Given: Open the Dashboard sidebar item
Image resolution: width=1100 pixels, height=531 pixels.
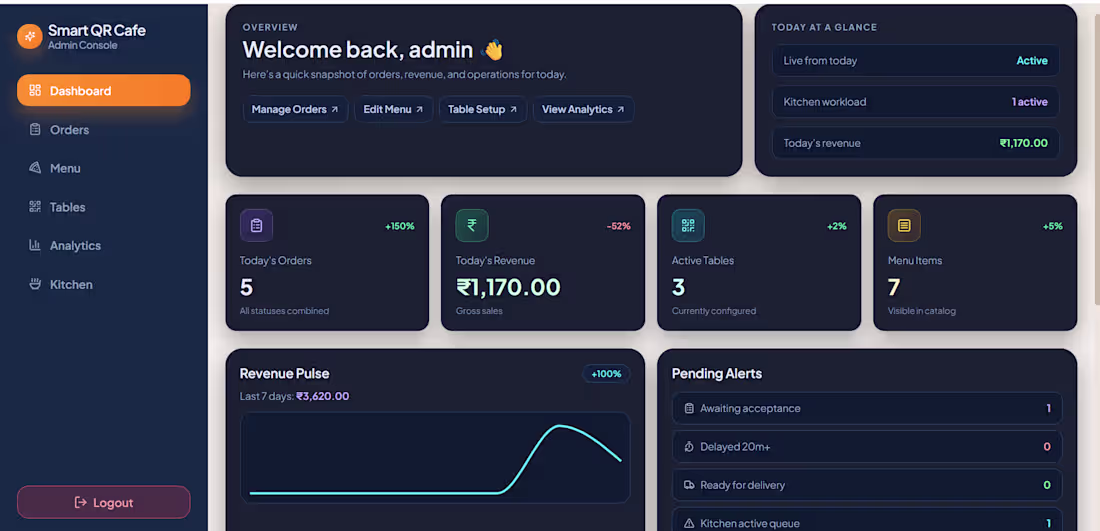Looking at the screenshot, I should (104, 90).
